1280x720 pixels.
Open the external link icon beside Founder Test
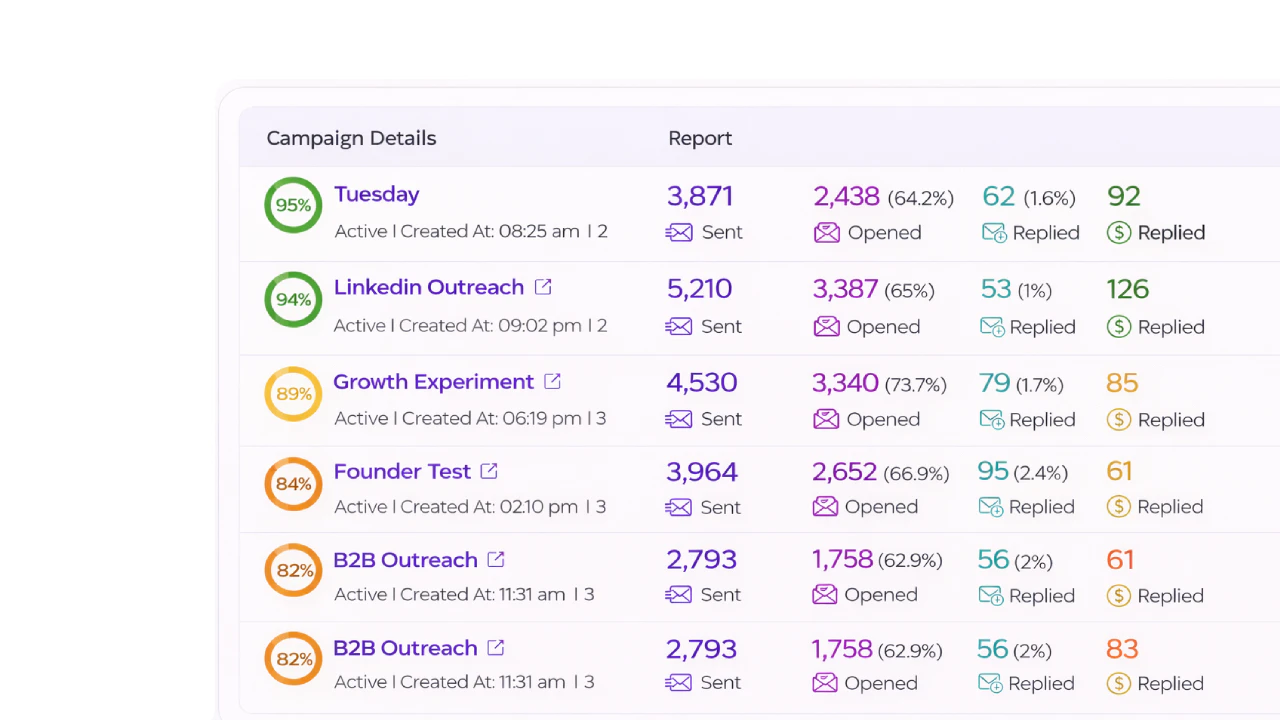pos(489,471)
